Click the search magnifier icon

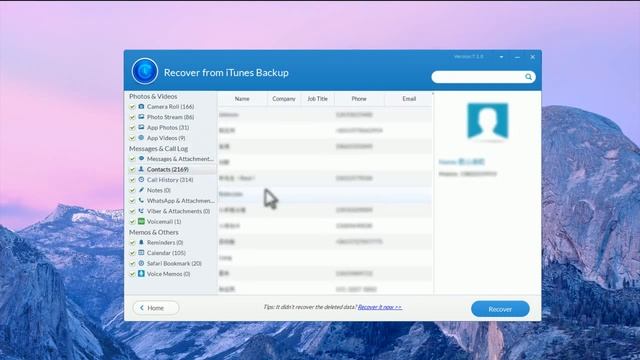pos(528,77)
